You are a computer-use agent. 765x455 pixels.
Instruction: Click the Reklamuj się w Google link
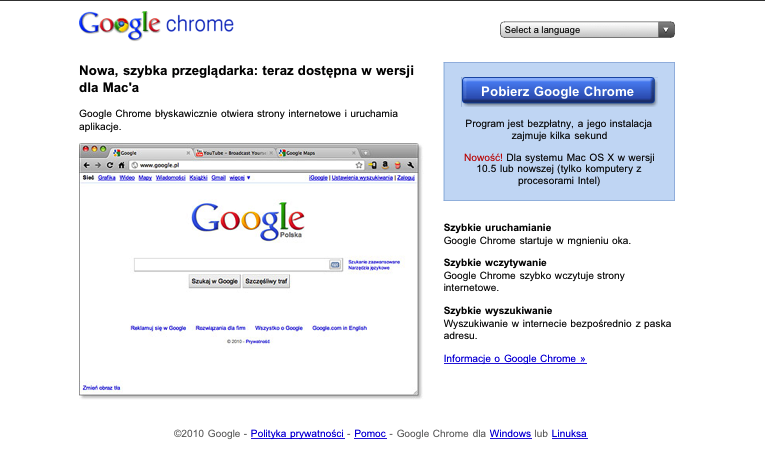(x=158, y=328)
